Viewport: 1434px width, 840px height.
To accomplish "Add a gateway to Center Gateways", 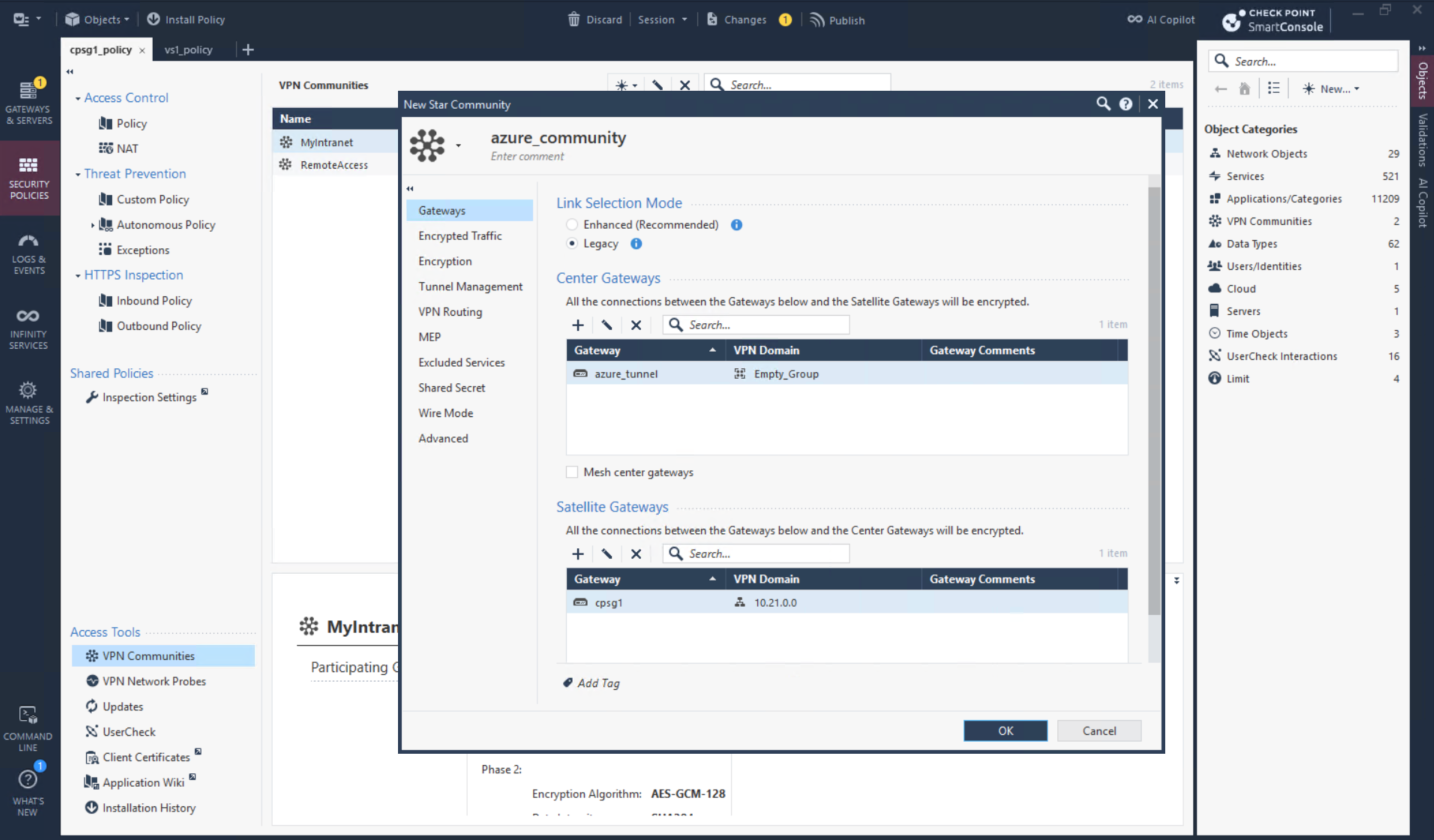I will [x=578, y=325].
